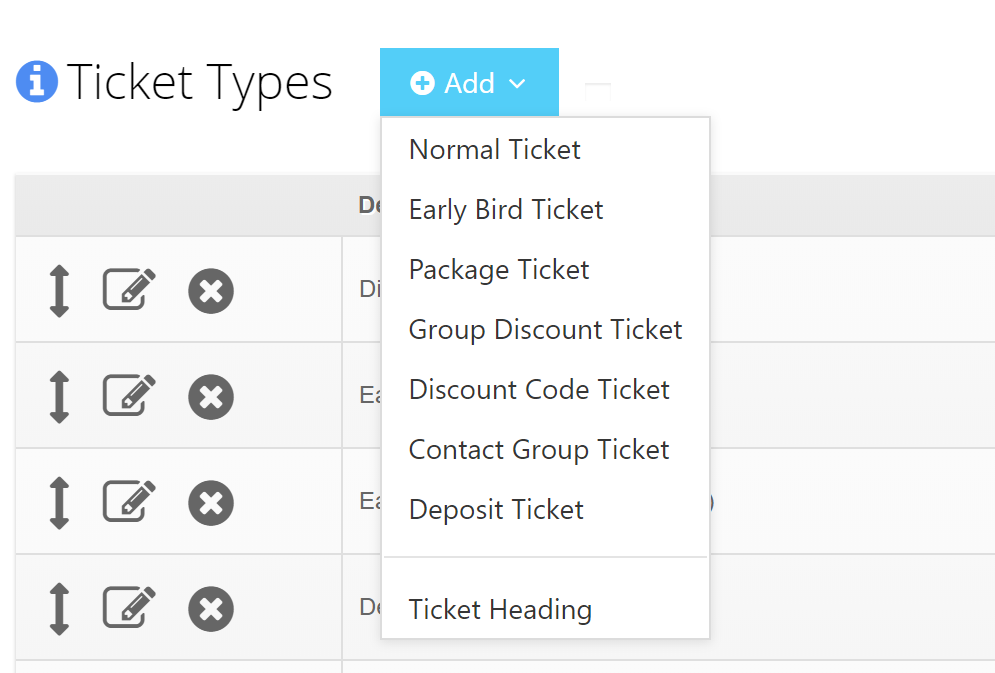
Task: Add a Group Discount Ticket
Action: click(x=545, y=330)
